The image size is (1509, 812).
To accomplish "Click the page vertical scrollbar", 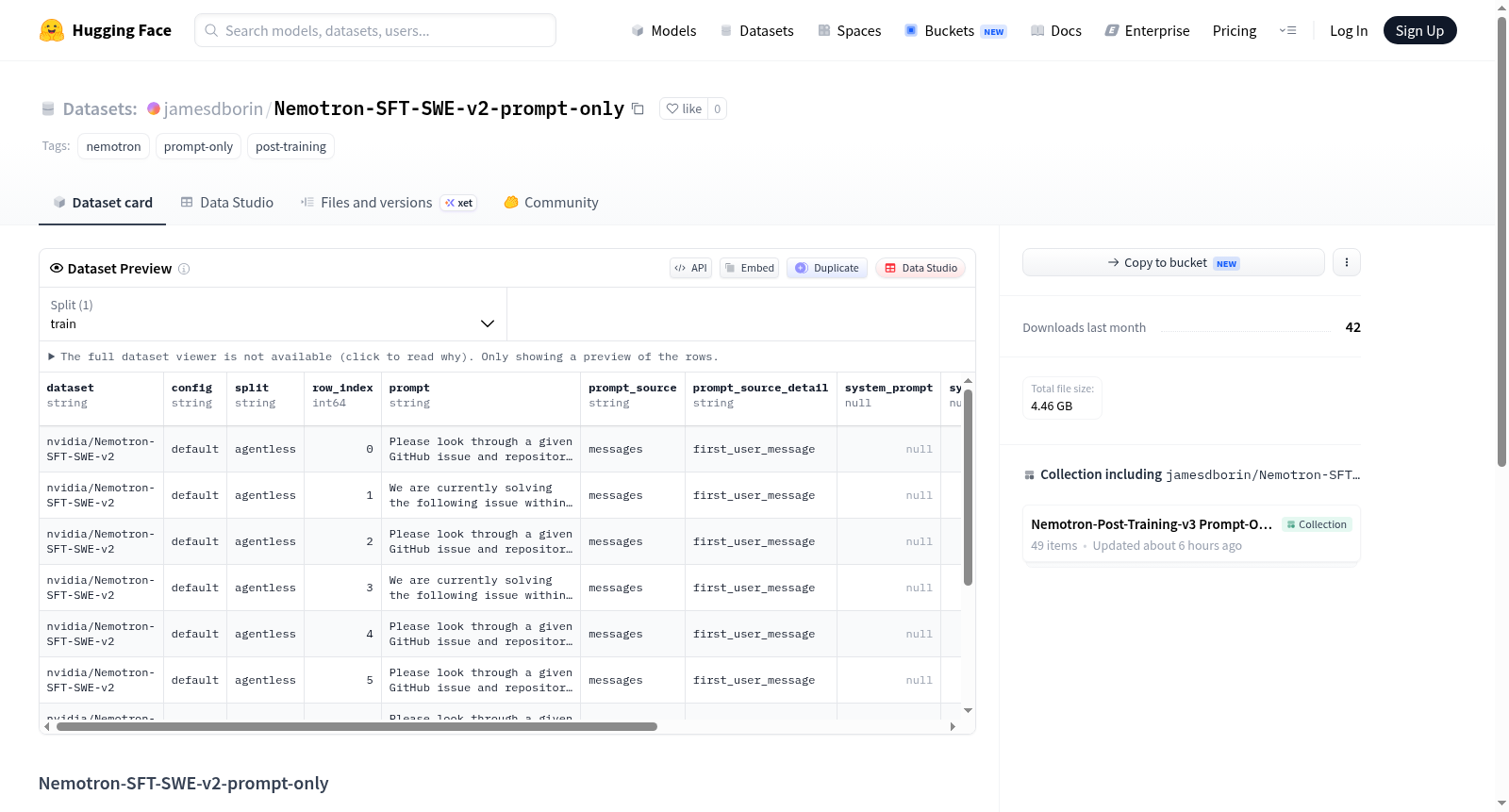I will 1502,240.
